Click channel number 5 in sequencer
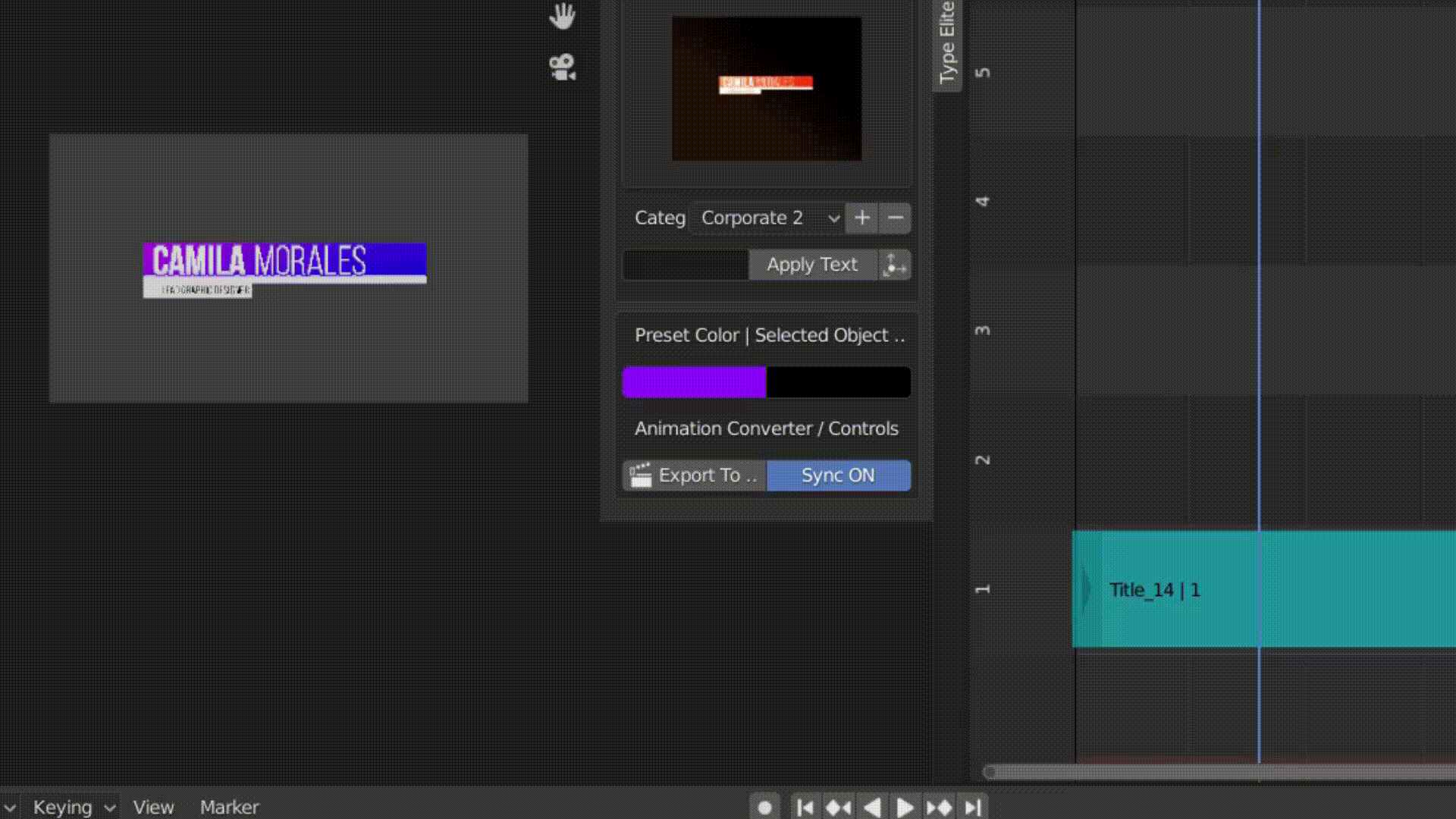The height and width of the screenshot is (819, 1456). point(983,73)
